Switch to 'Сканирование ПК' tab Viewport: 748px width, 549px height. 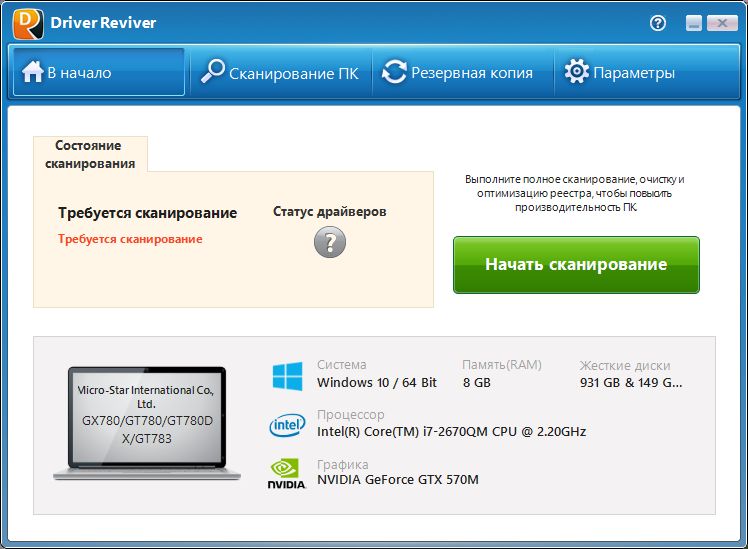281,73
